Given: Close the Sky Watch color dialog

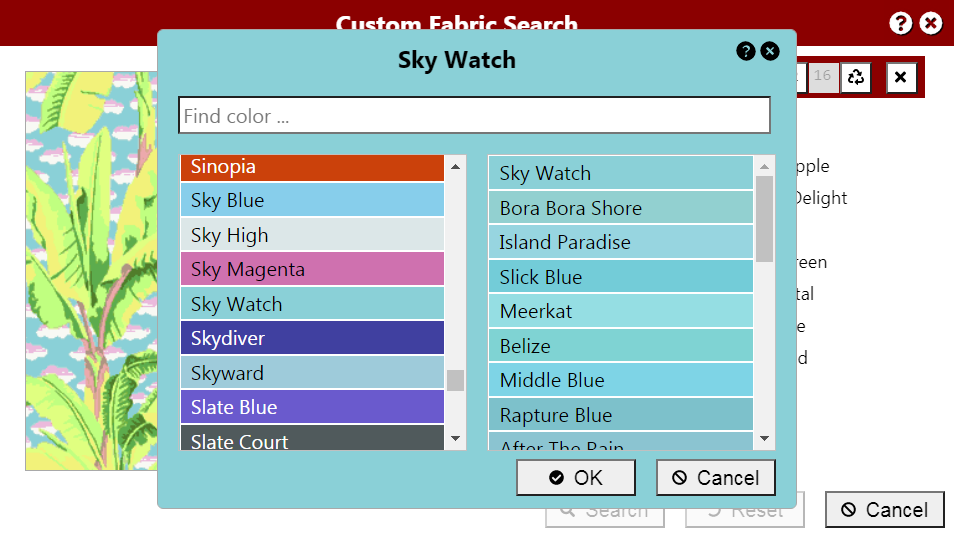Looking at the screenshot, I should pyautogui.click(x=770, y=51).
